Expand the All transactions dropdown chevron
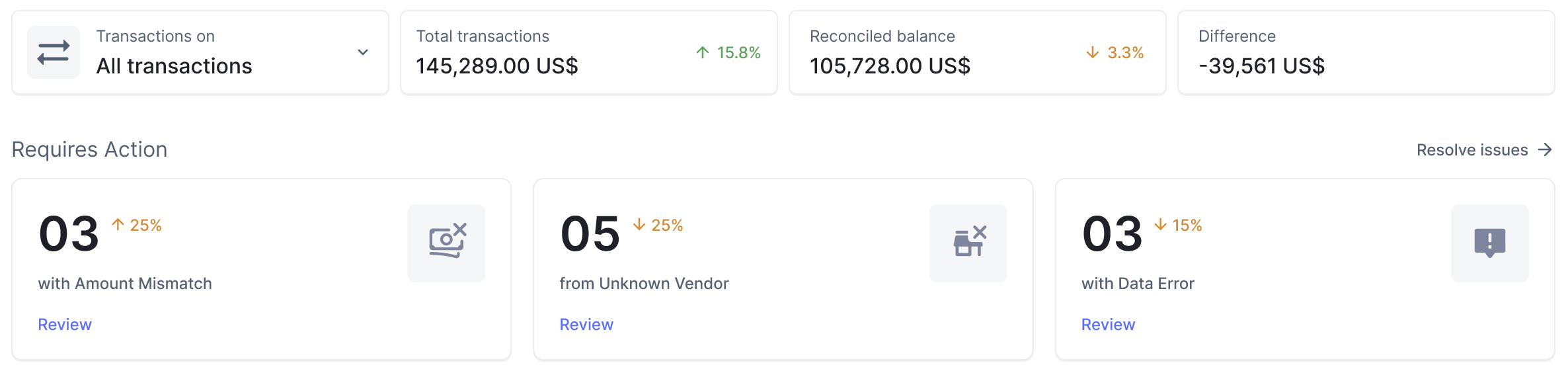 click(x=363, y=52)
